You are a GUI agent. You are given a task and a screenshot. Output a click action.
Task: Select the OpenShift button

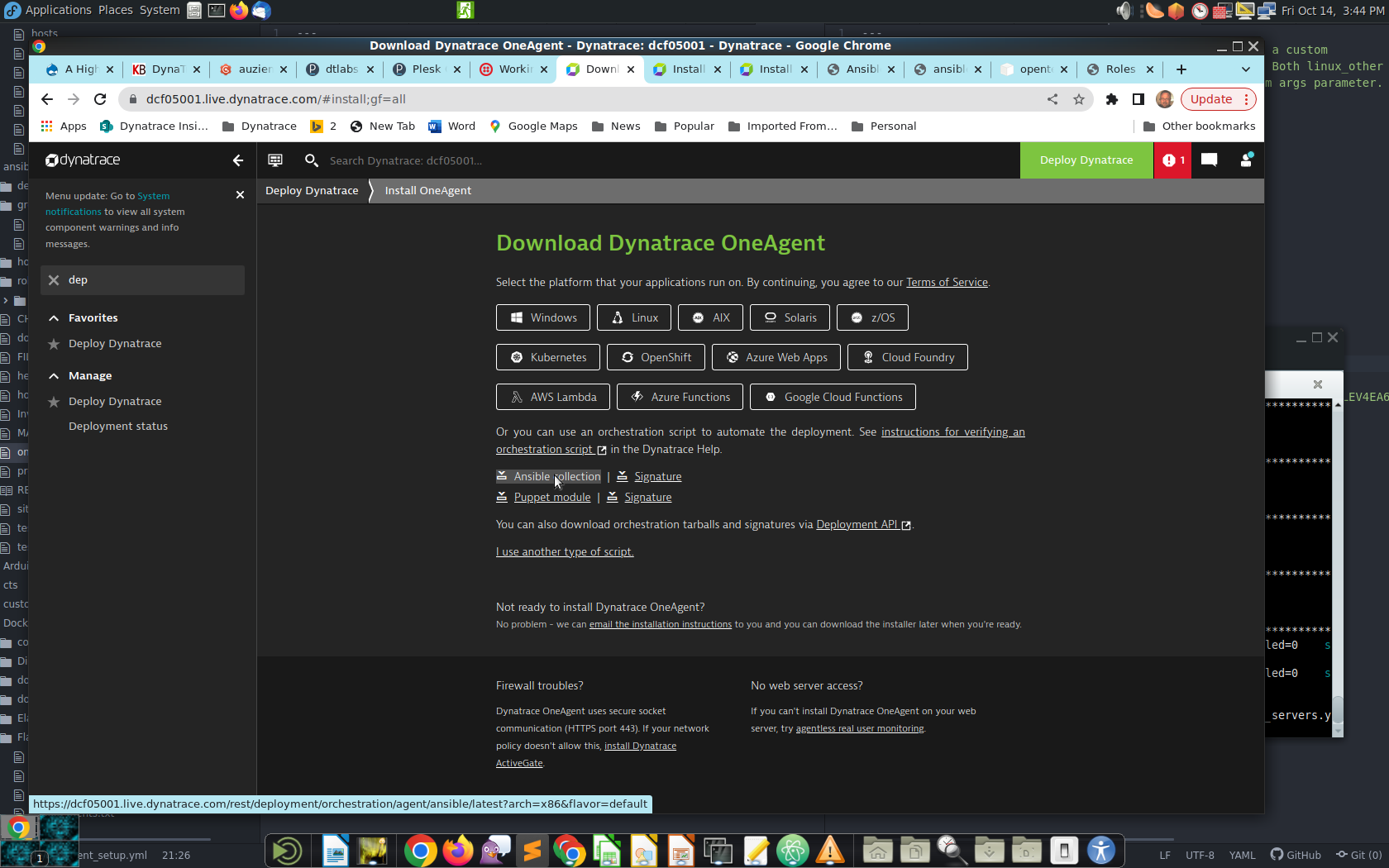pos(656,357)
